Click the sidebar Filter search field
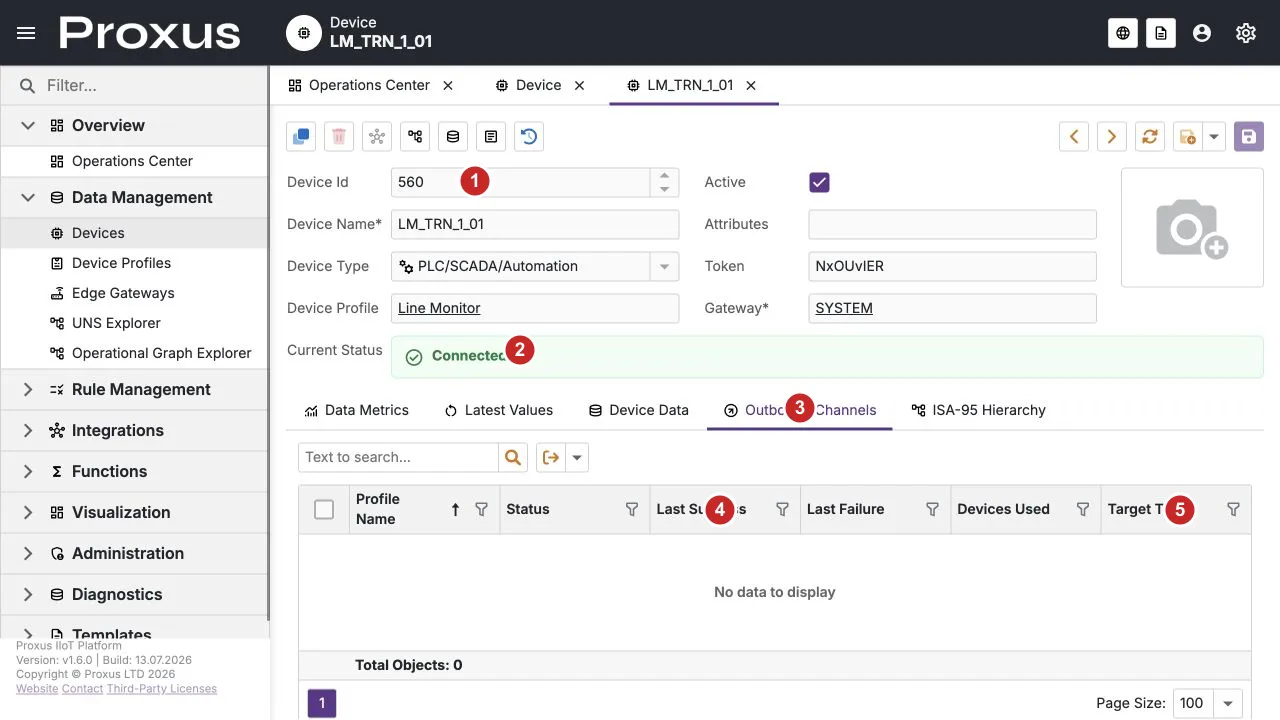Viewport: 1280px width, 720px height. pyautogui.click(x=134, y=86)
